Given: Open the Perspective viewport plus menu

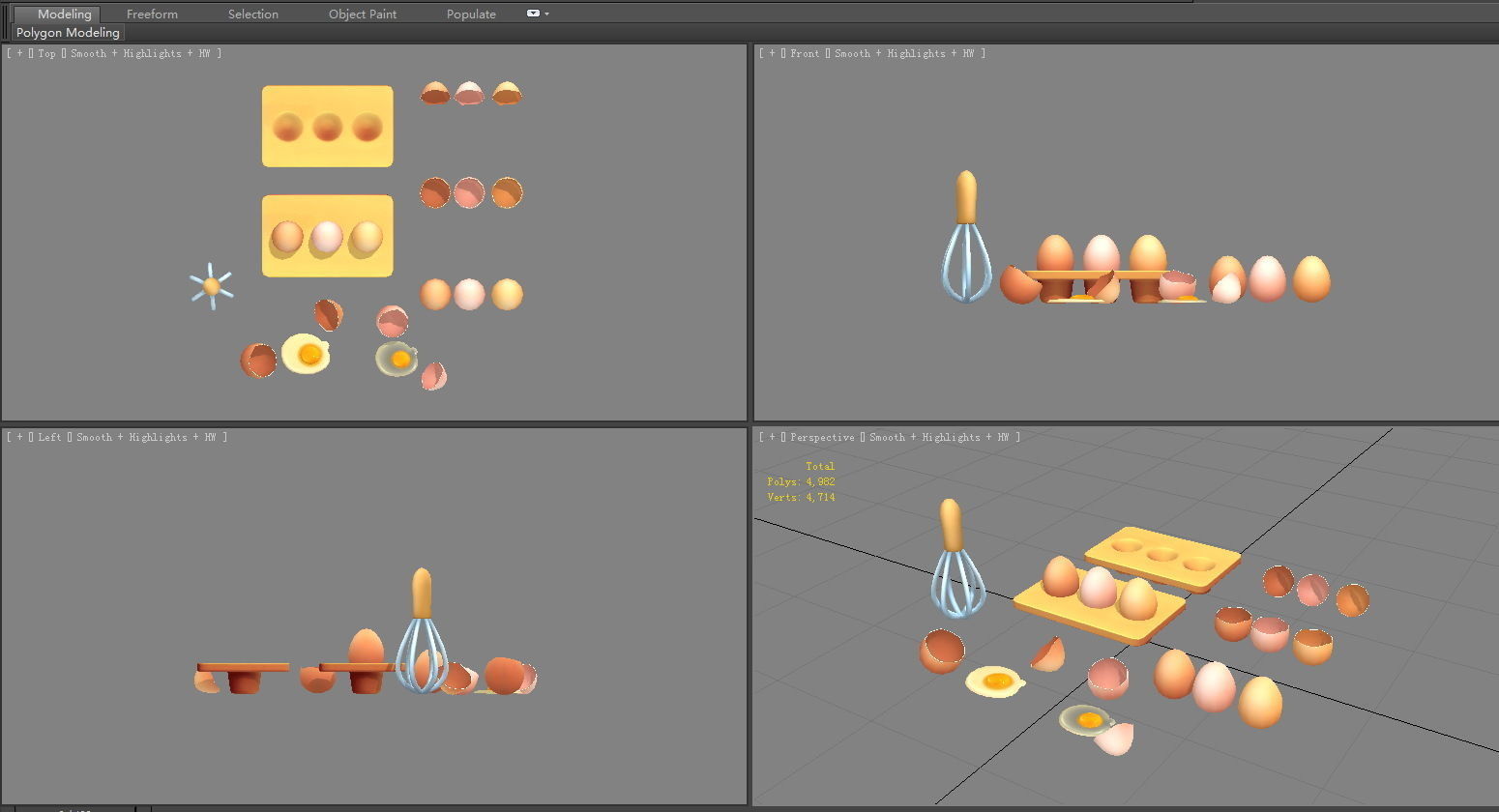Looking at the screenshot, I should (x=772, y=437).
